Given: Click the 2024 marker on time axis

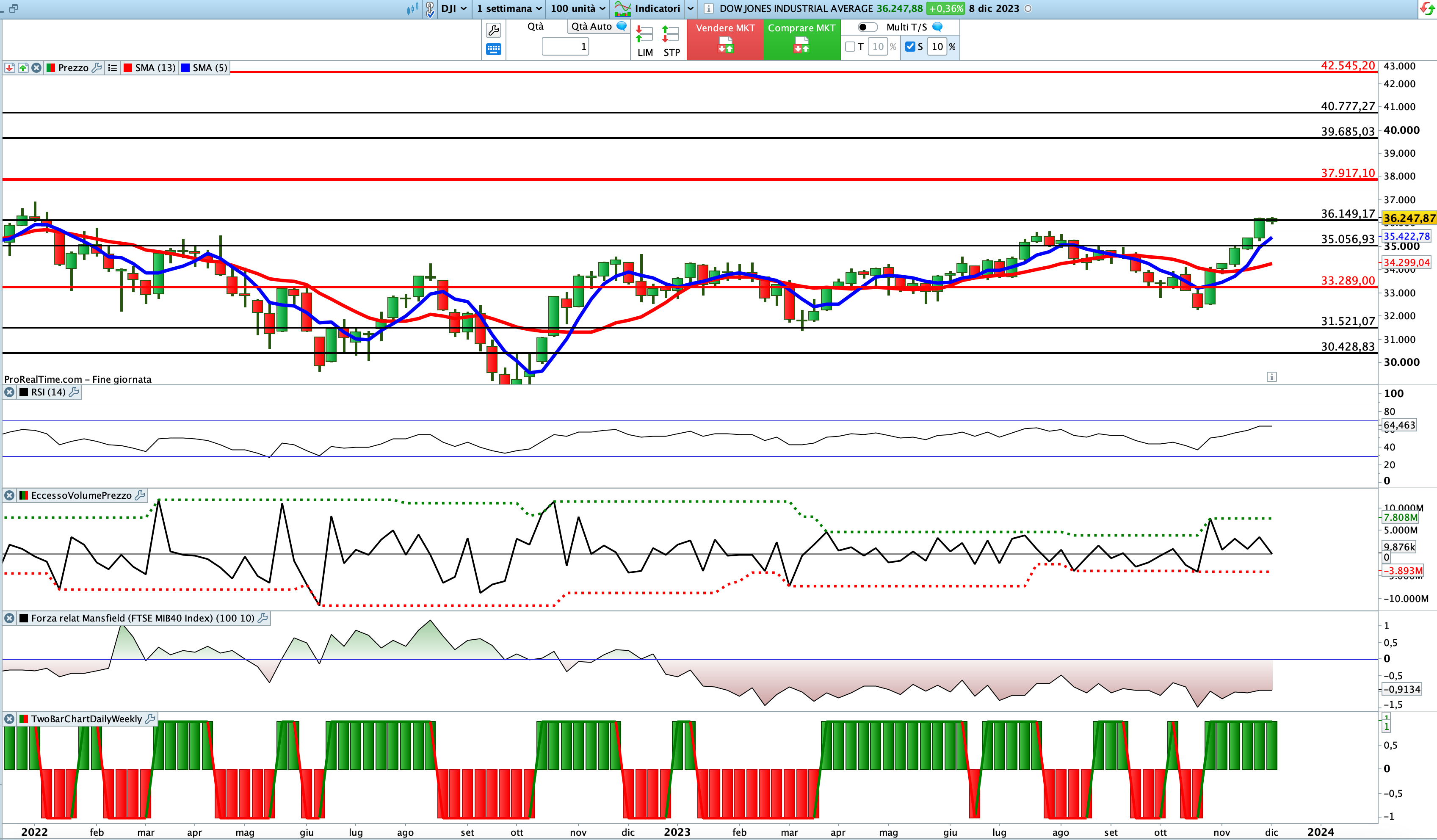Looking at the screenshot, I should pyautogui.click(x=1321, y=832).
